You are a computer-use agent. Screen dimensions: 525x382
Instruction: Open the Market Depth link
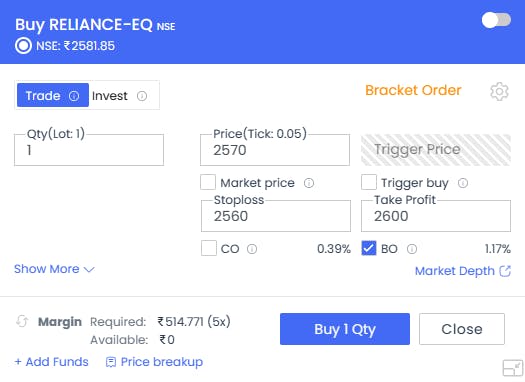point(463,271)
